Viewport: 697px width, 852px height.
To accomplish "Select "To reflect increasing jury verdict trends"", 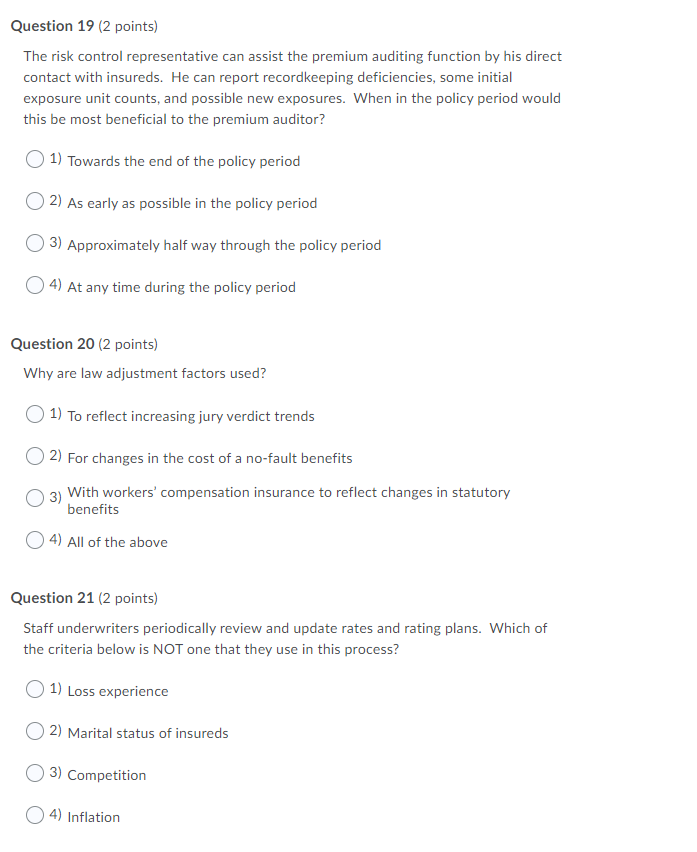I will [33, 414].
